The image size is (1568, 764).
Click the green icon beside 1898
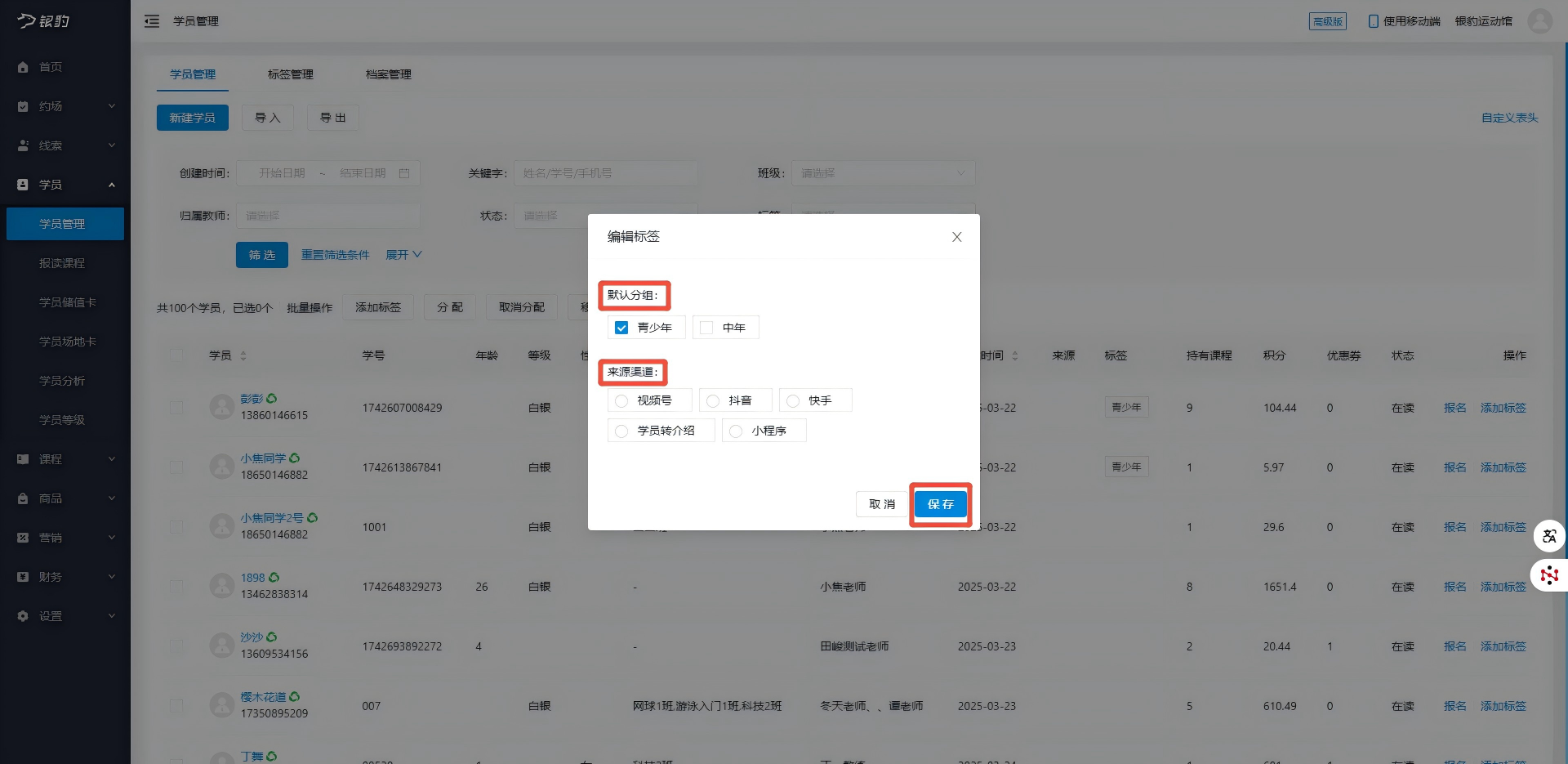coord(274,578)
